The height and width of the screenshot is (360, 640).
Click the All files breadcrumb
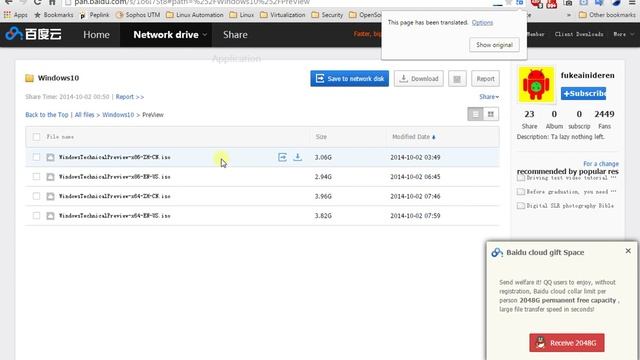pyautogui.click(x=84, y=115)
